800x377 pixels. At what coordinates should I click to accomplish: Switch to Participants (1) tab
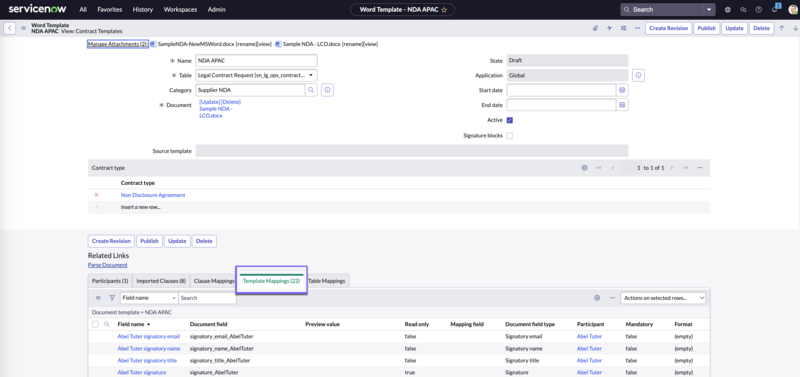point(110,281)
